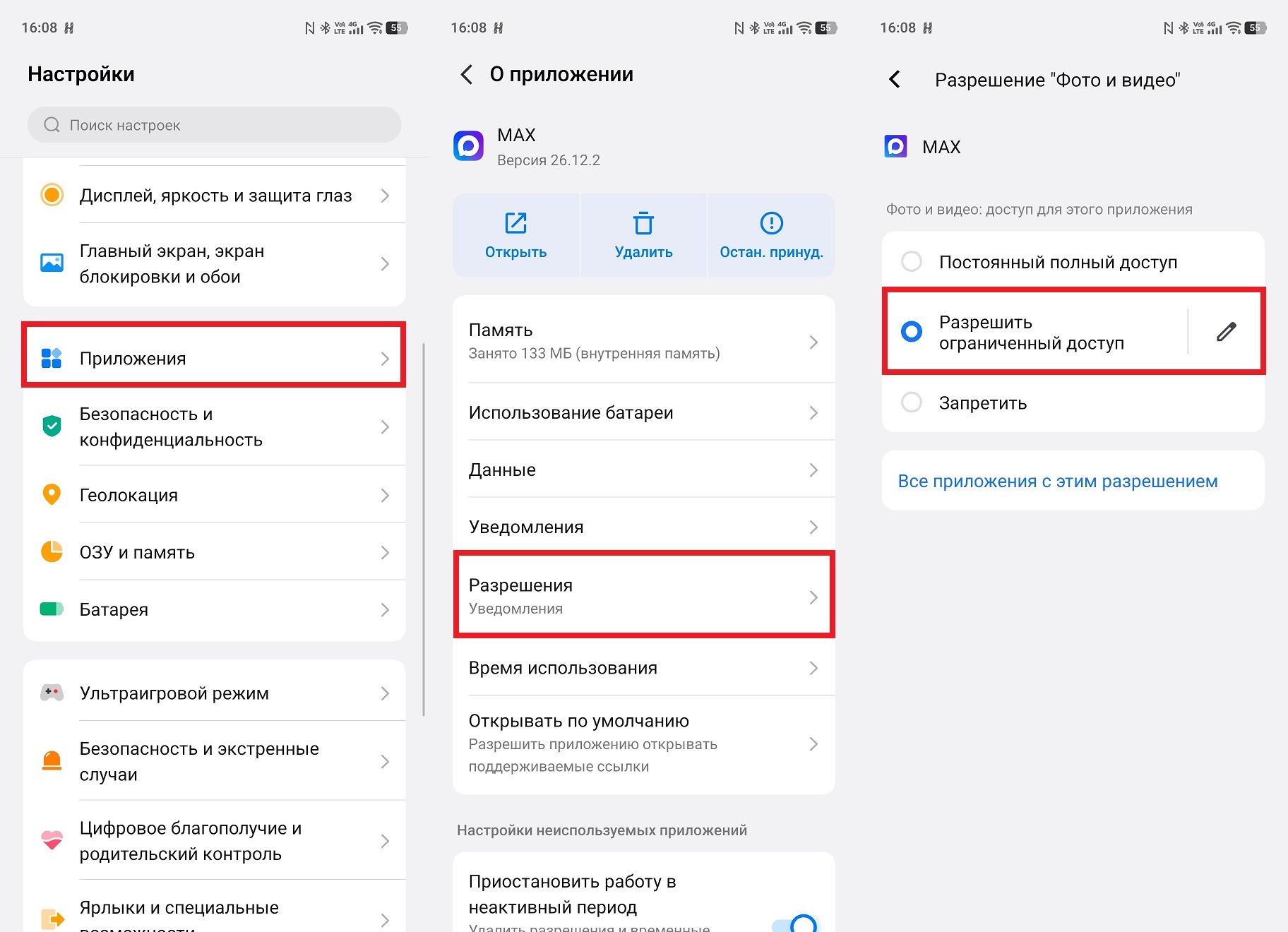
Task: Open Память storage details chevron
Action: (813, 342)
